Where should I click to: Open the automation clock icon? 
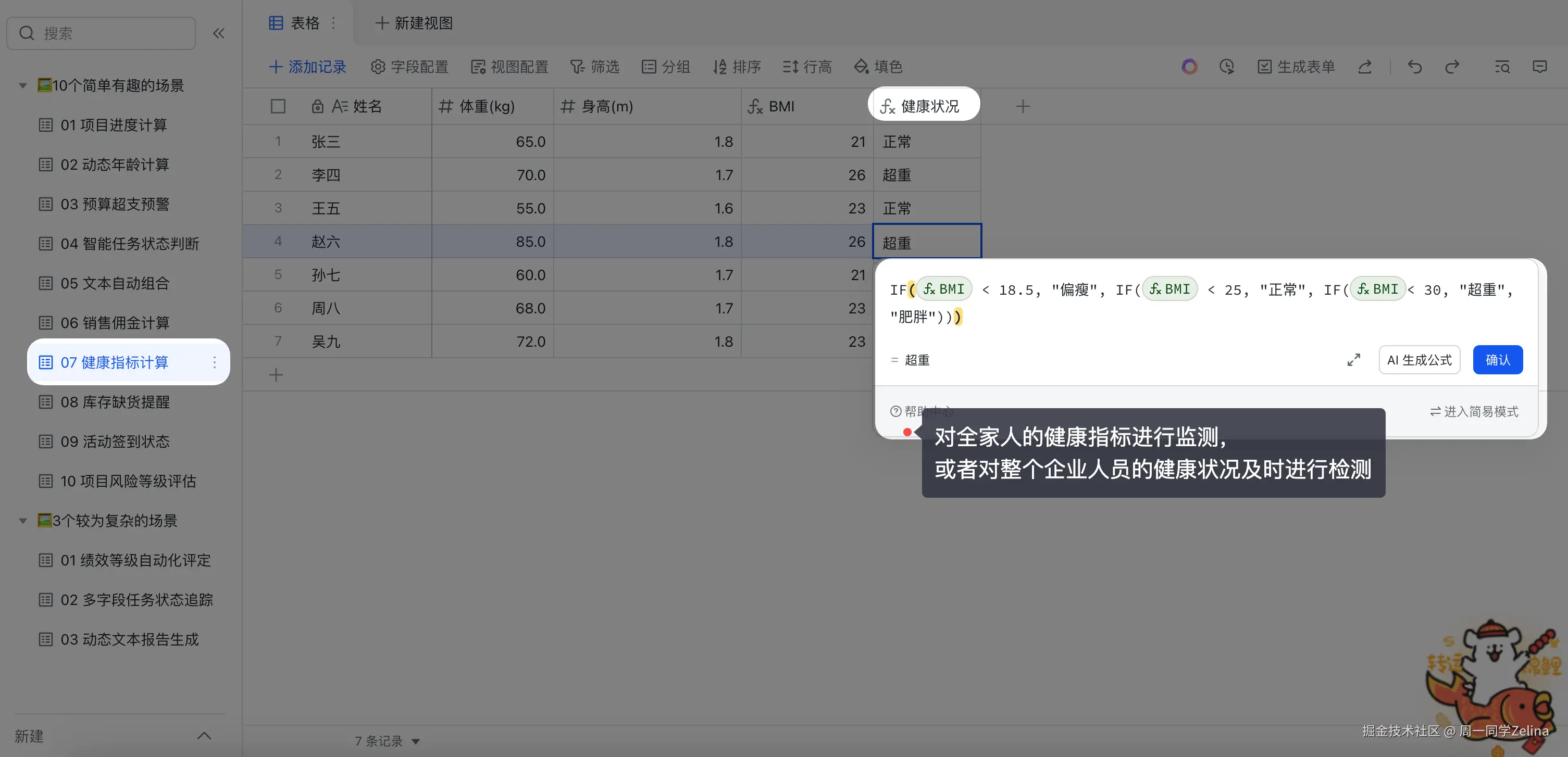1226,67
